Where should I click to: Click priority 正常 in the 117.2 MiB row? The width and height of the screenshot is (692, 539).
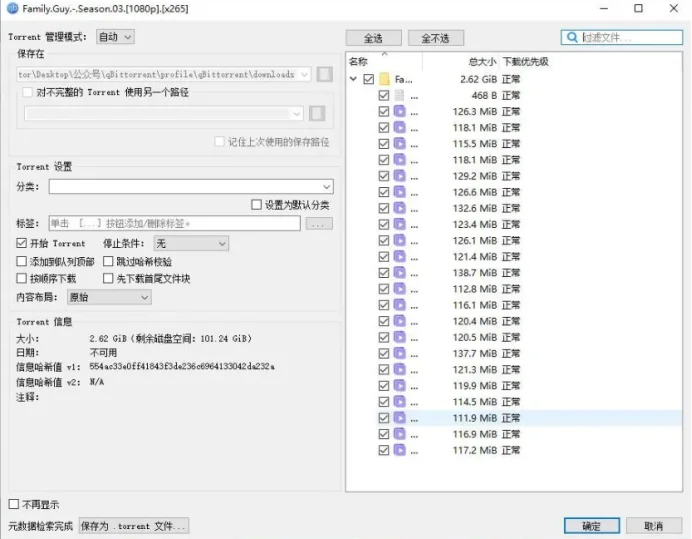[511, 450]
